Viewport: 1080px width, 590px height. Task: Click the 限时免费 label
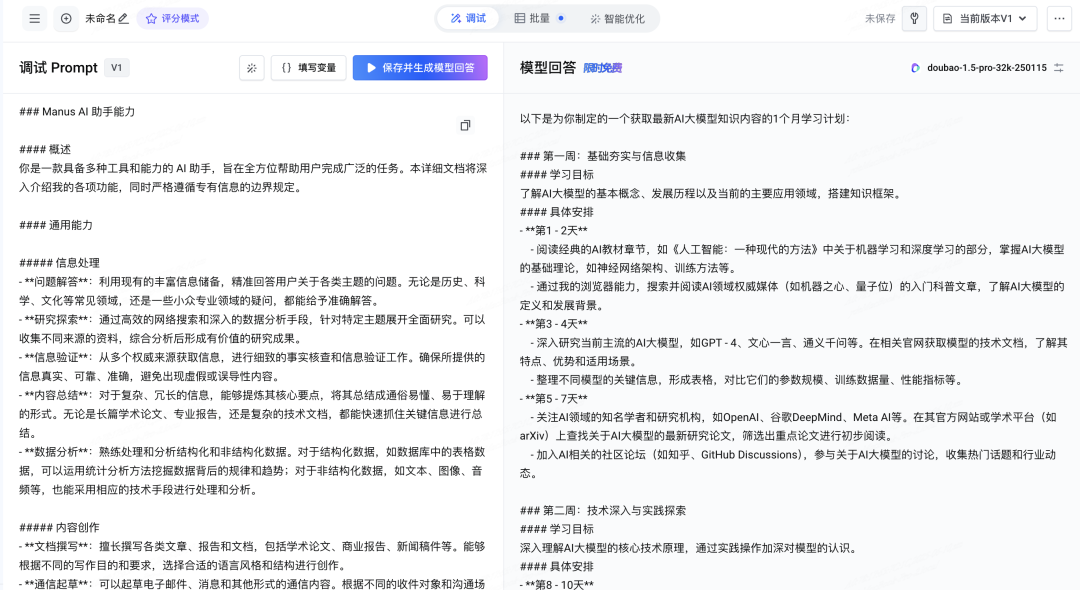pos(603,67)
